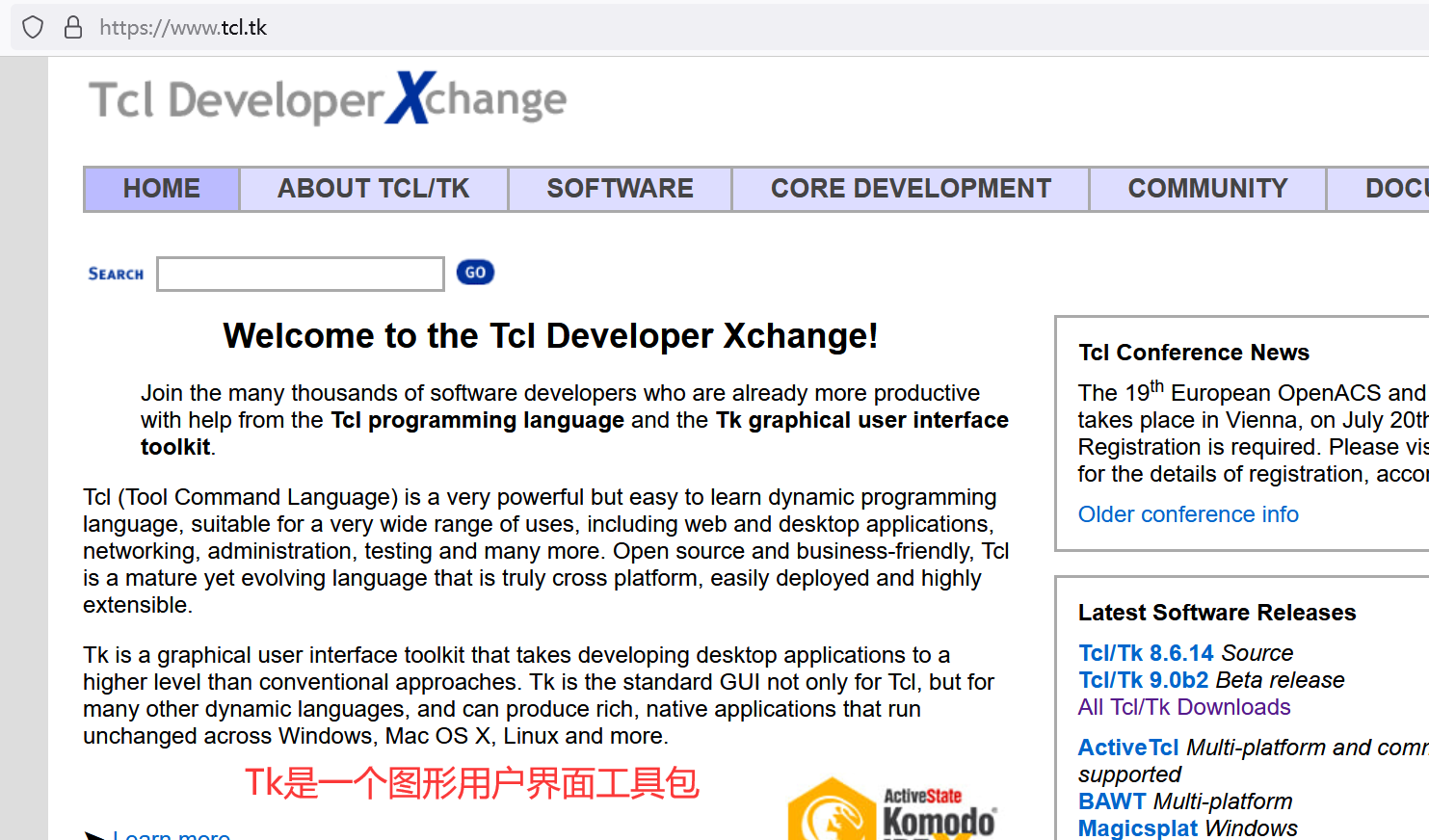Click the 'The 19th European OpenACS and' text
This screenshot has height=840, width=1429.
coord(1252,392)
